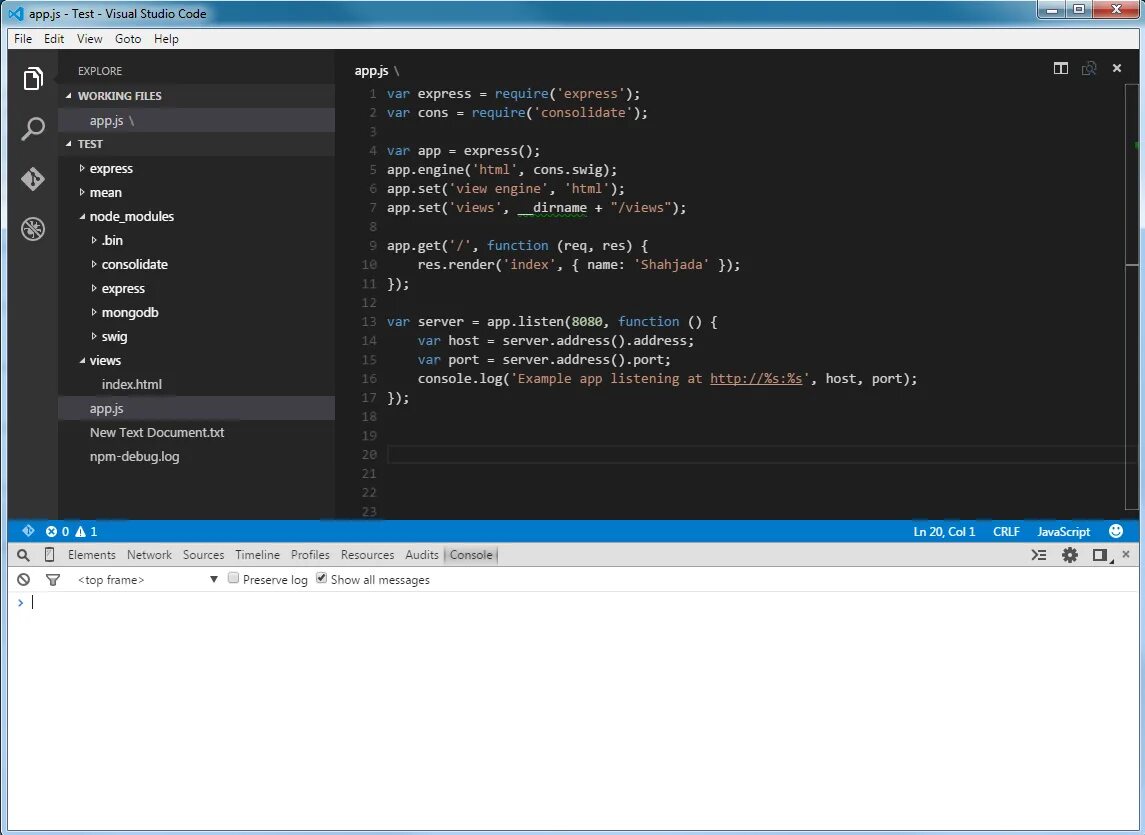
Task: Send feedback with the smiley icon
Action: (1115, 531)
